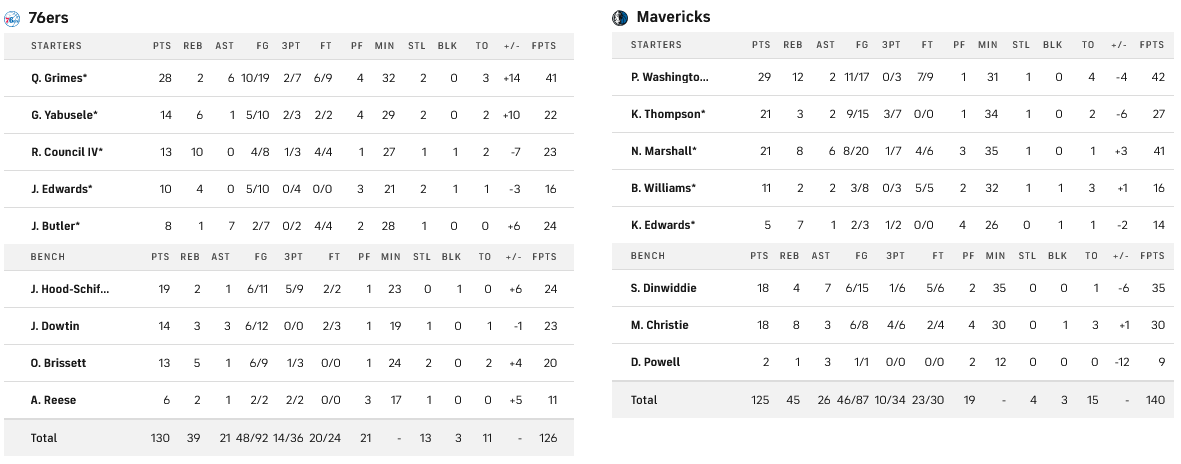The width and height of the screenshot is (1181, 464).
Task: Click the Mavericks team logo icon
Action: [620, 18]
